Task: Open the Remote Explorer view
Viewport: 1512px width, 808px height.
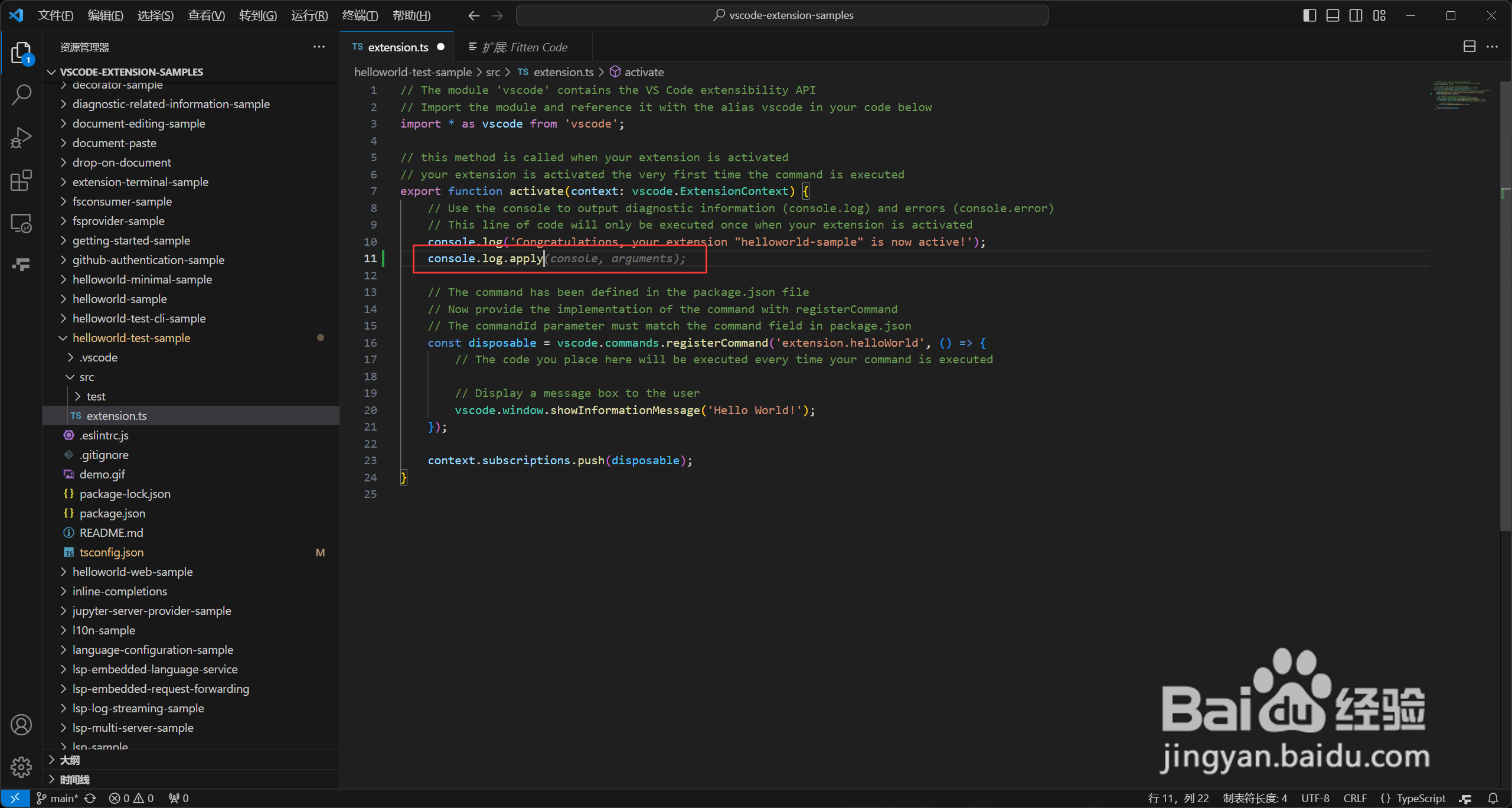Action: click(21, 223)
